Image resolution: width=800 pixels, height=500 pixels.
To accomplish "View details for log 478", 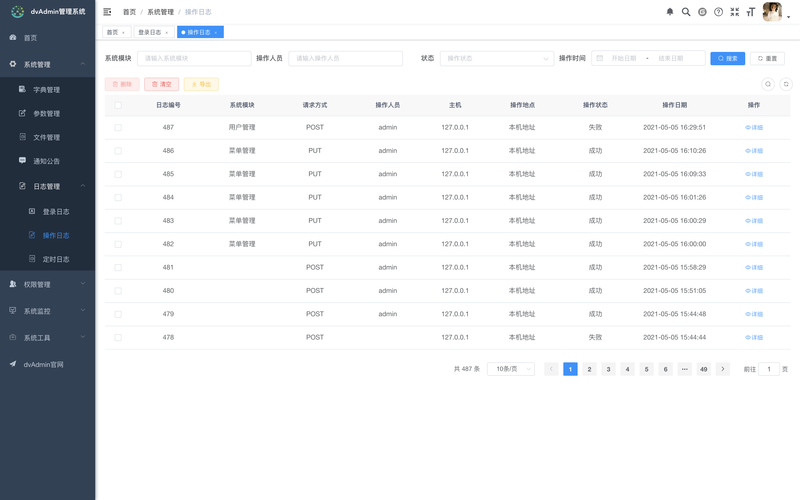I will pos(754,338).
